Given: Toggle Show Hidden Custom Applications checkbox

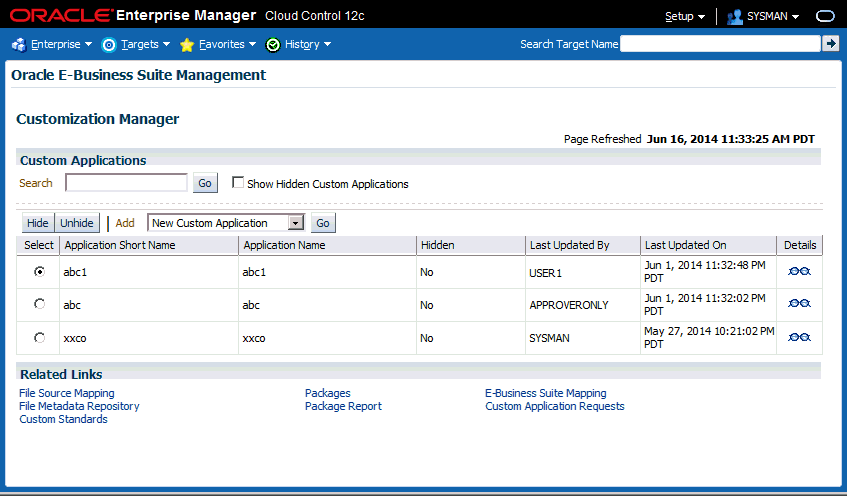Looking at the screenshot, I should [x=238, y=182].
